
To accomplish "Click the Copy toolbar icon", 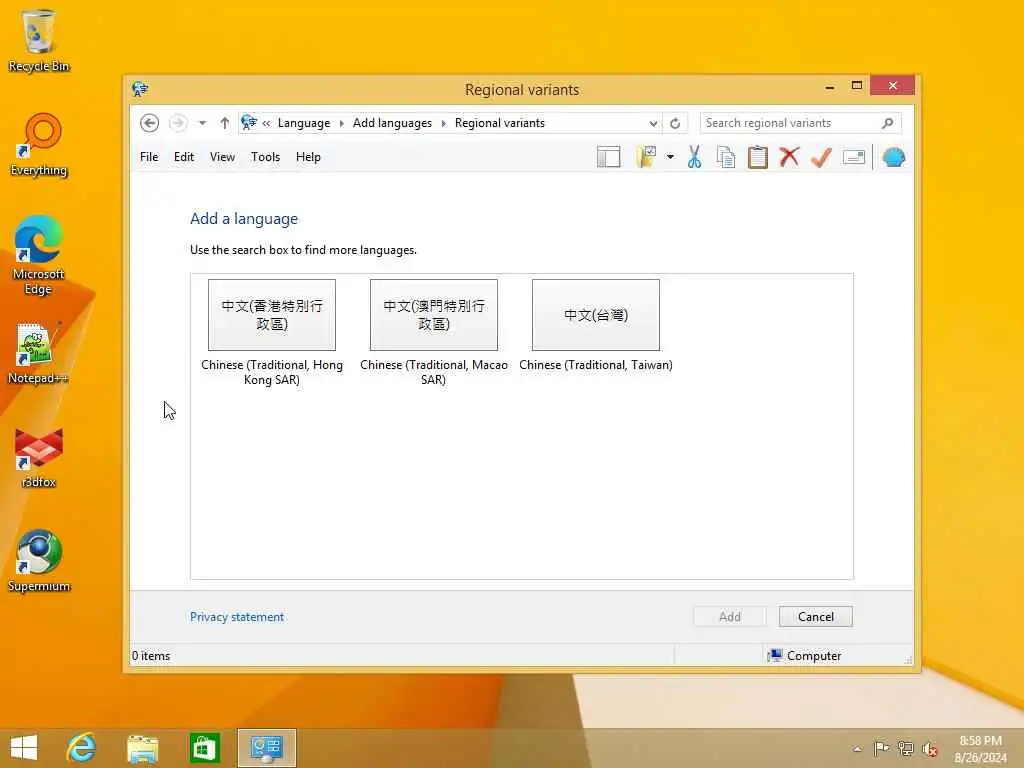I will [x=726, y=157].
